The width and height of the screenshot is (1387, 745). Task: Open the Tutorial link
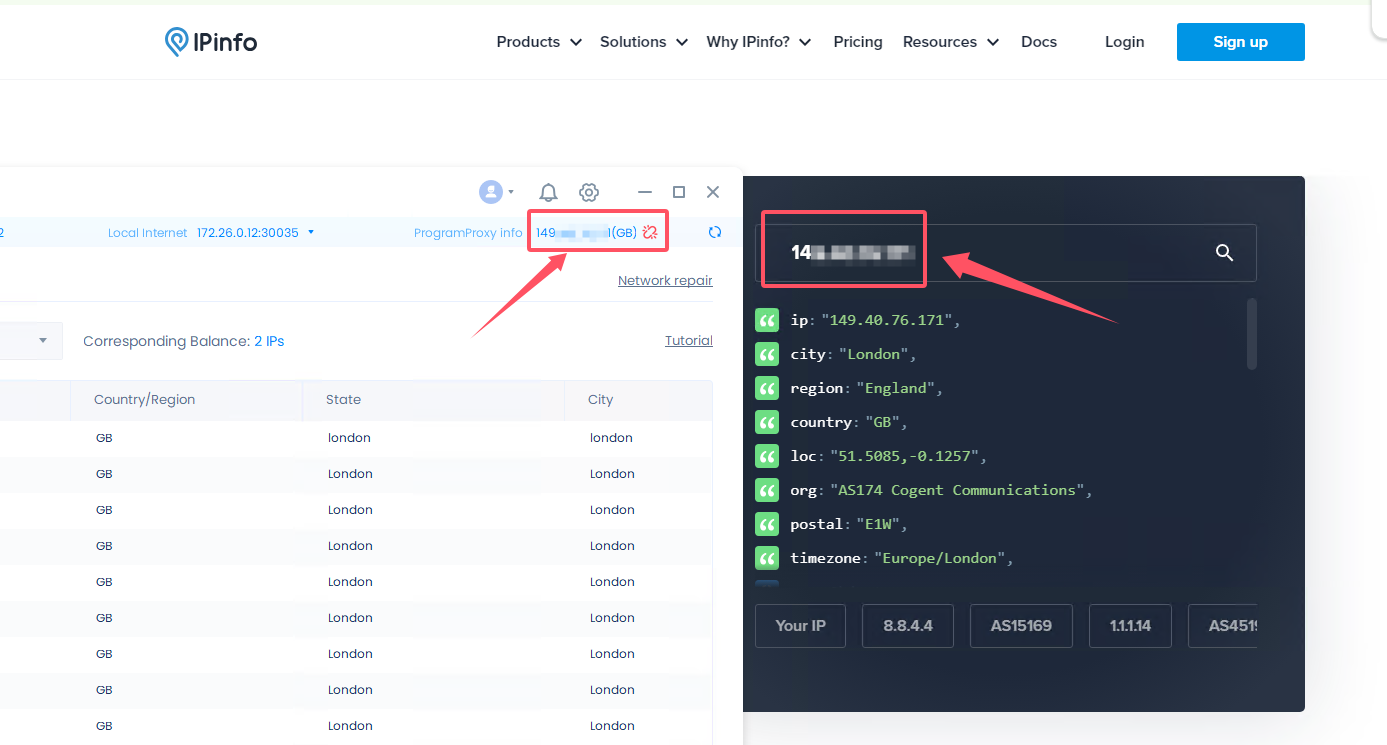[689, 341]
